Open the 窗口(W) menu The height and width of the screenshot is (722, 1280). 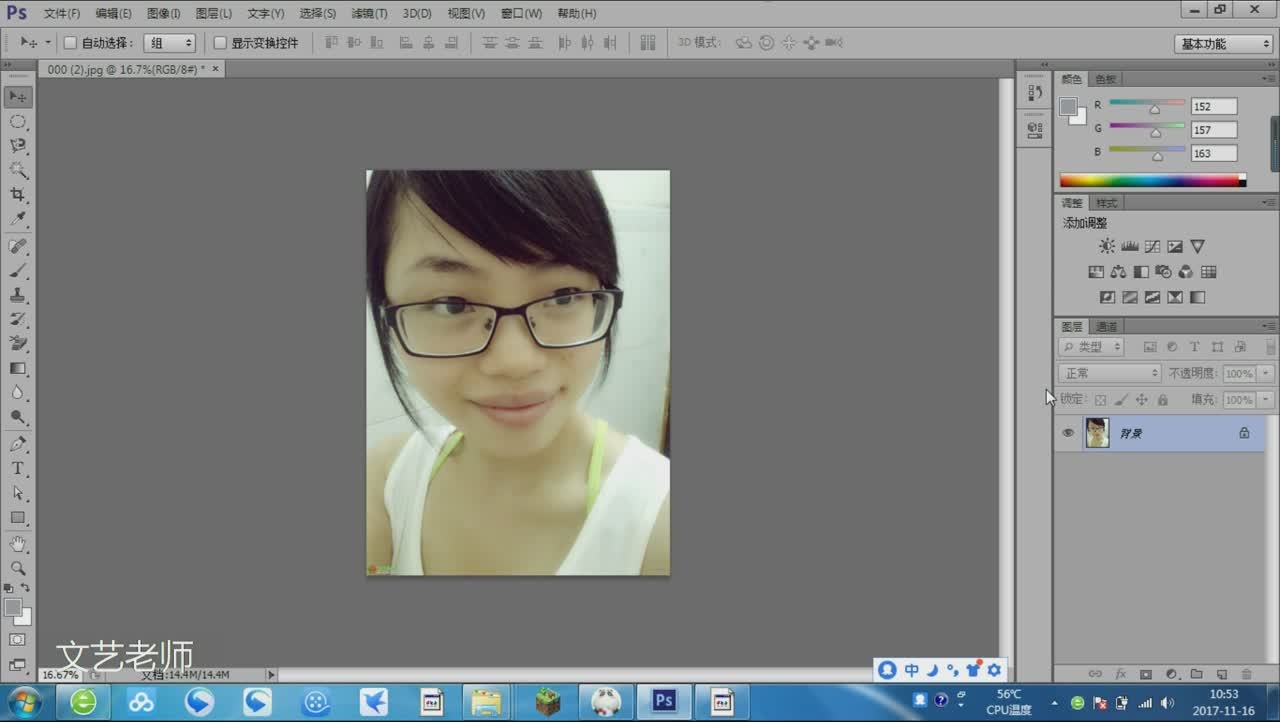click(521, 14)
